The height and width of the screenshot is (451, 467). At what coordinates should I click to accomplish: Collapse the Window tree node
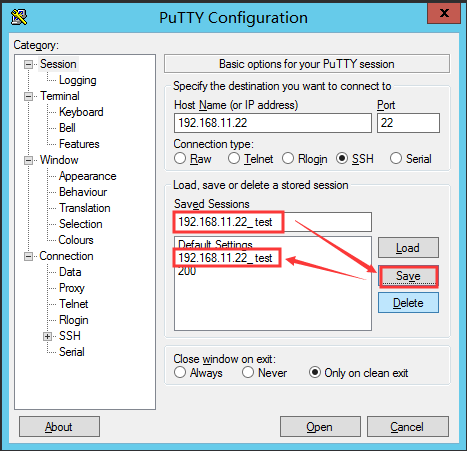point(29,160)
